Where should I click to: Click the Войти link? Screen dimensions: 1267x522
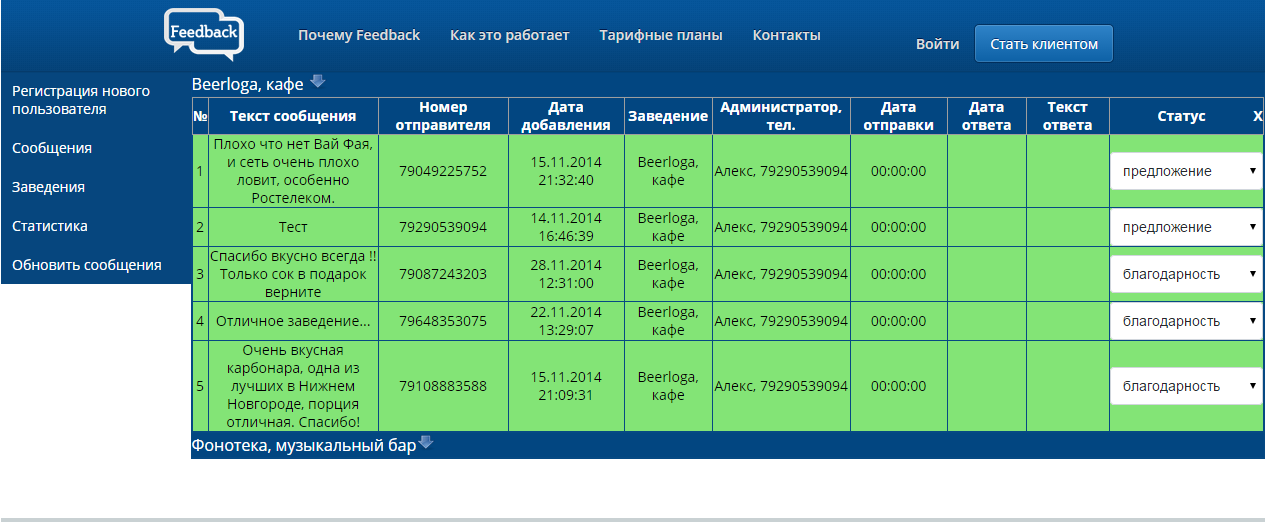(938, 44)
